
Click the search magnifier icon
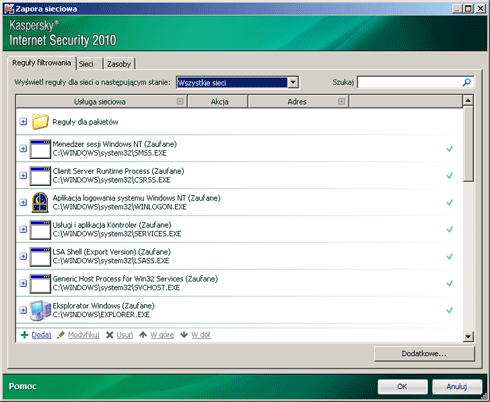pos(467,82)
